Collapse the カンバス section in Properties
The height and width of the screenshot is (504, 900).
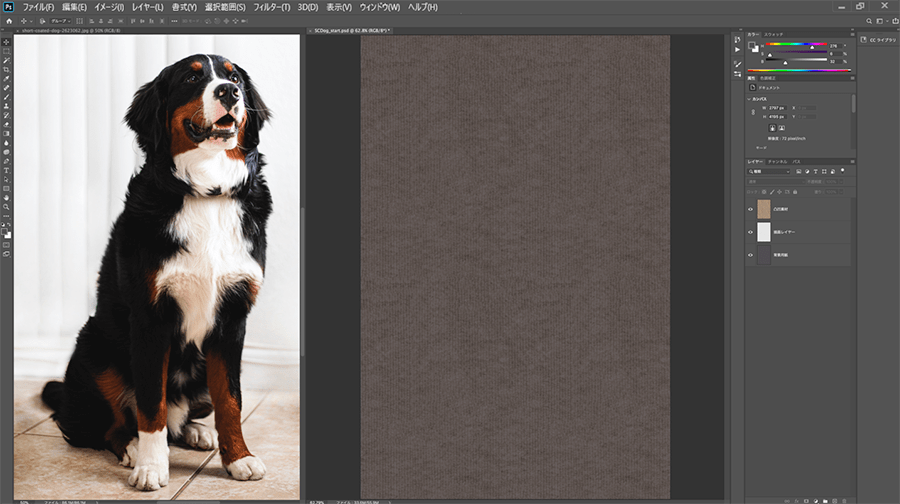point(750,99)
